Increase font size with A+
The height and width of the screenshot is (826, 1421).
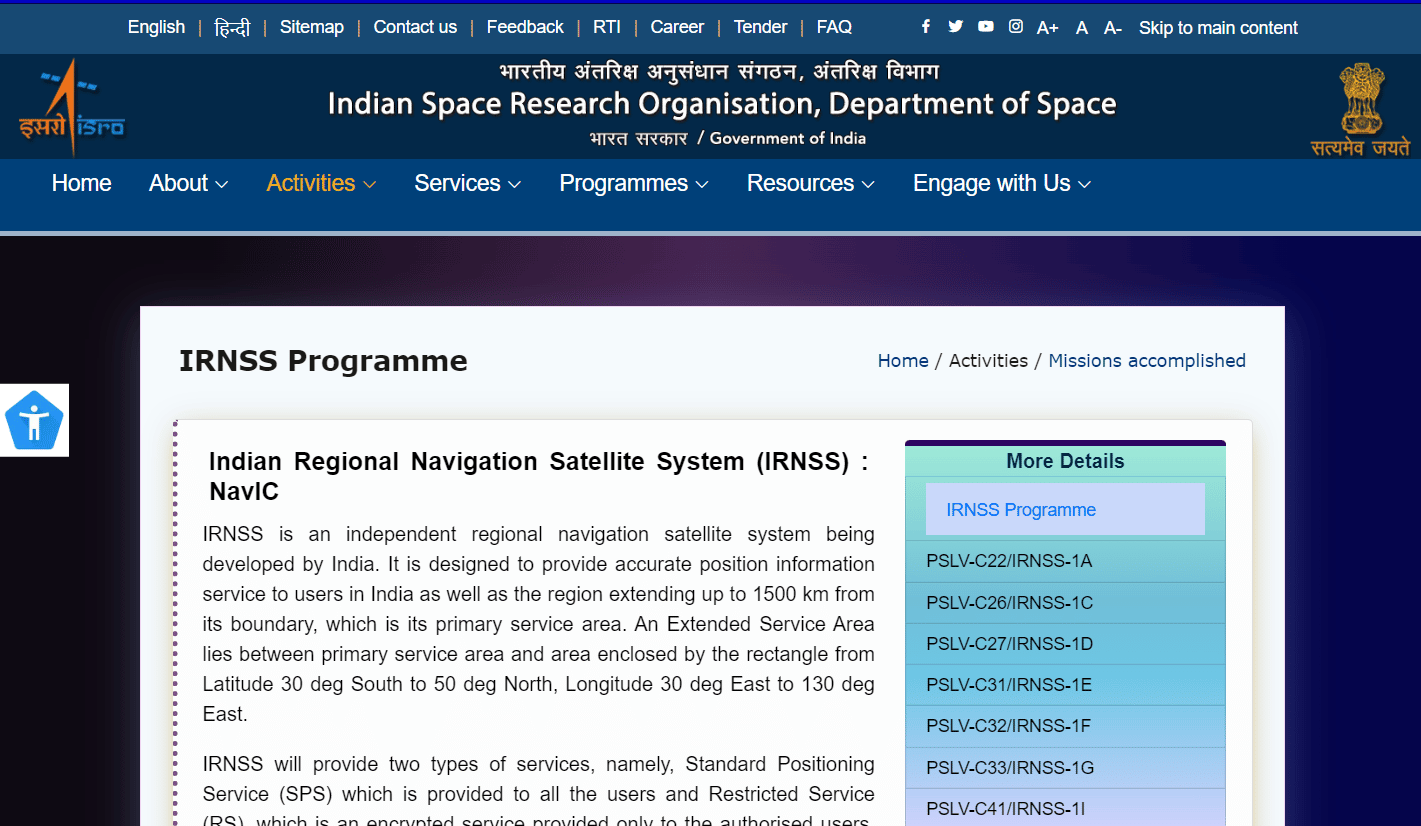tap(1048, 28)
